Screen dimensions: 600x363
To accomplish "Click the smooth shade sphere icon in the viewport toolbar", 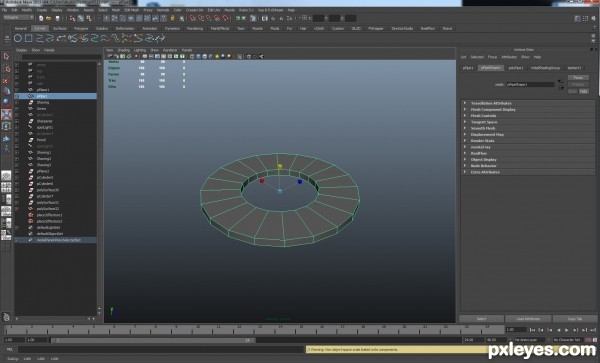I will pos(204,56).
